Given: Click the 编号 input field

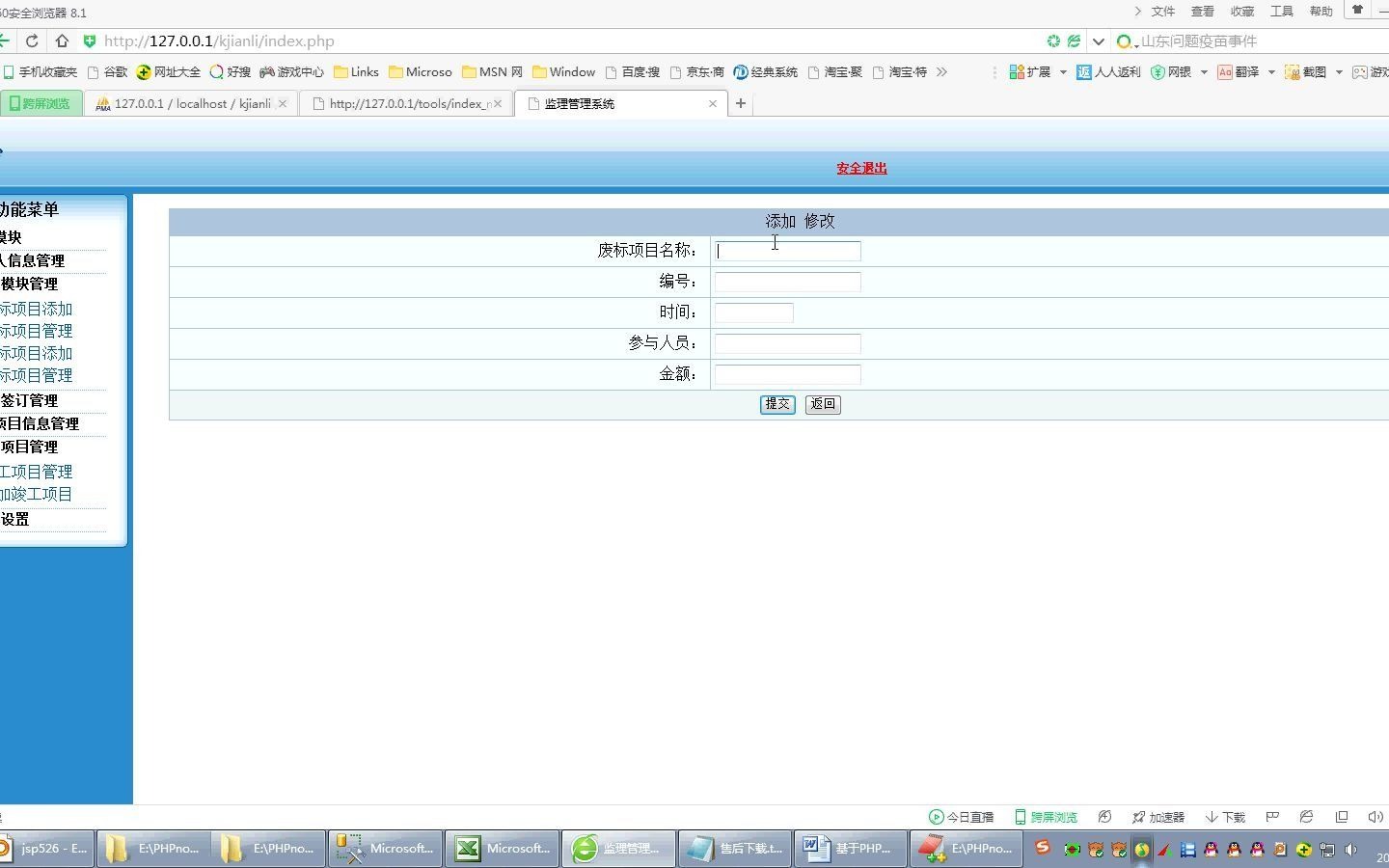Looking at the screenshot, I should coord(787,282).
